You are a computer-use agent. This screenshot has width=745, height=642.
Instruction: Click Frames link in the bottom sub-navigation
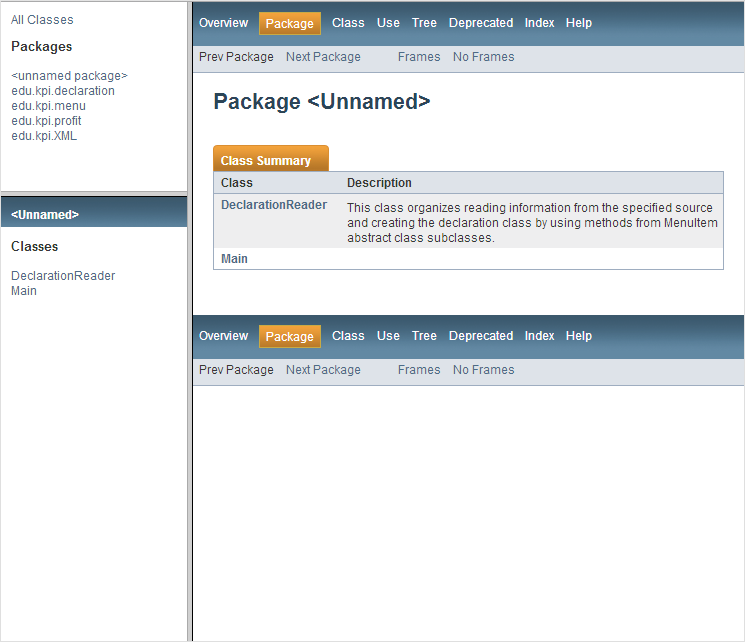419,370
